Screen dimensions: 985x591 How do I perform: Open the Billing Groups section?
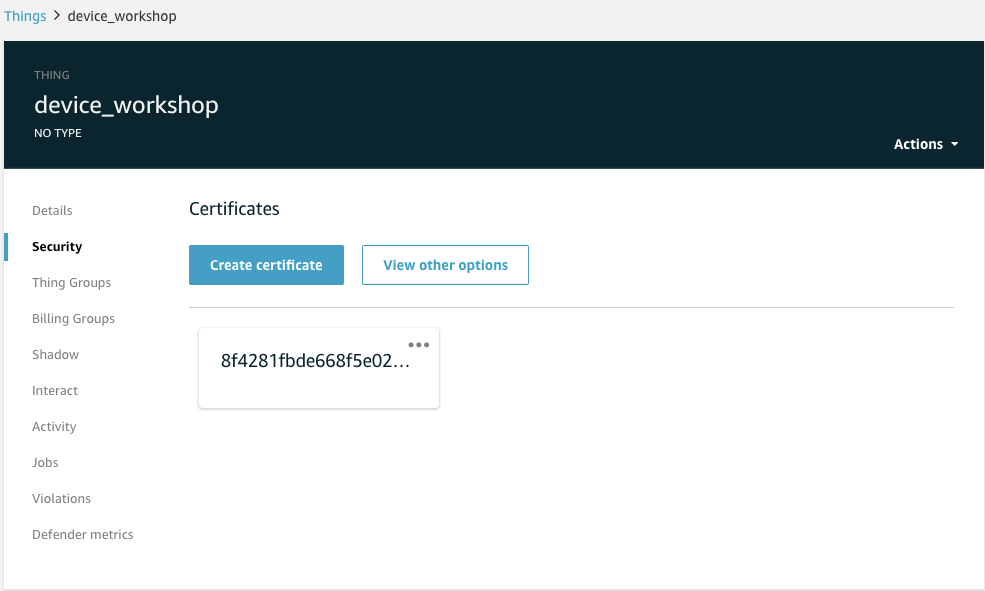[73, 318]
